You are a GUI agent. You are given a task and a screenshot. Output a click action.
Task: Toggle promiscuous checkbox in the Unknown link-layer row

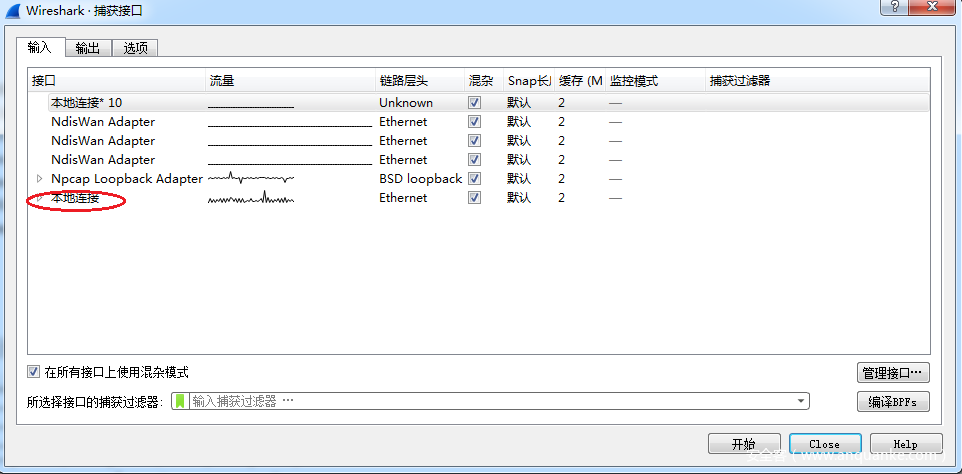click(474, 102)
